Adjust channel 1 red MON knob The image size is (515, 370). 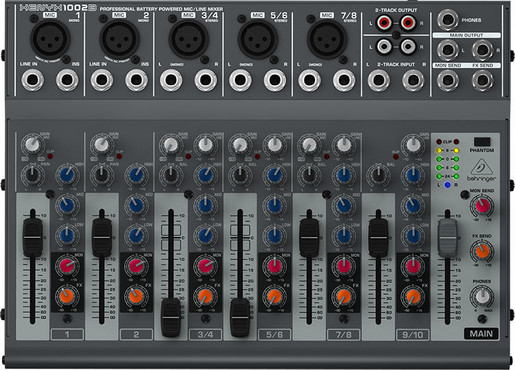(x=67, y=266)
